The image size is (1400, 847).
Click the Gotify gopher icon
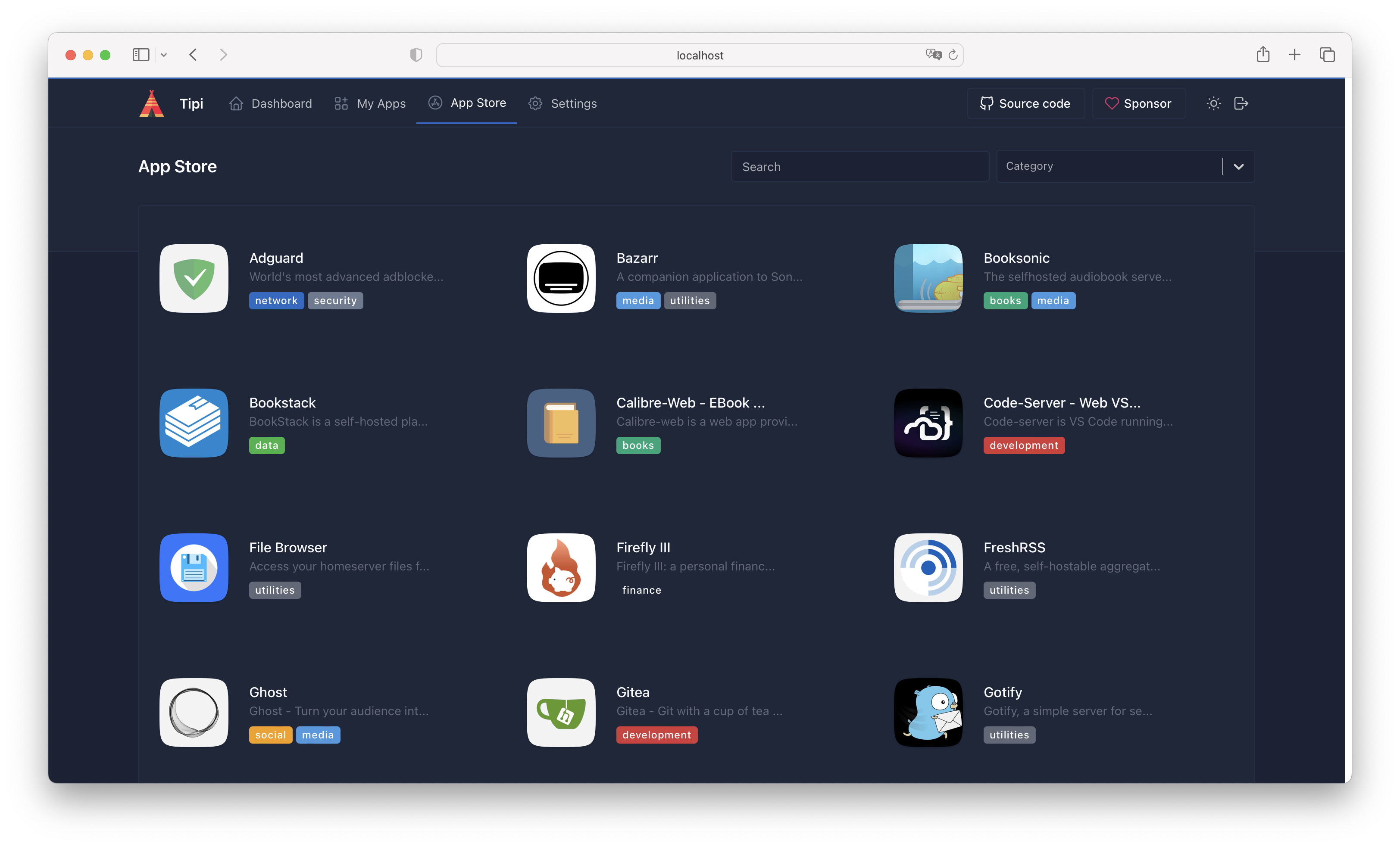coord(928,712)
